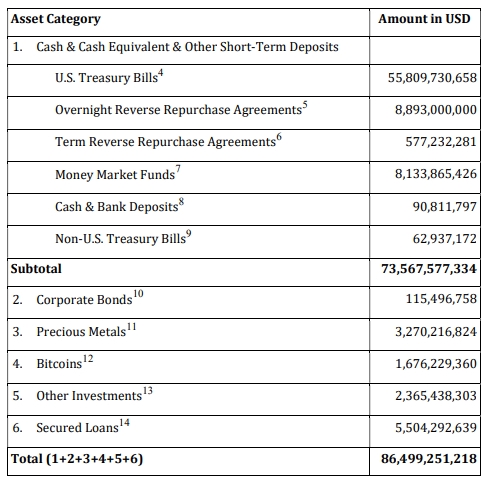The width and height of the screenshot is (487, 483).
Task: Click footnote 7 beside Money Market Funds
Action: pos(178,169)
